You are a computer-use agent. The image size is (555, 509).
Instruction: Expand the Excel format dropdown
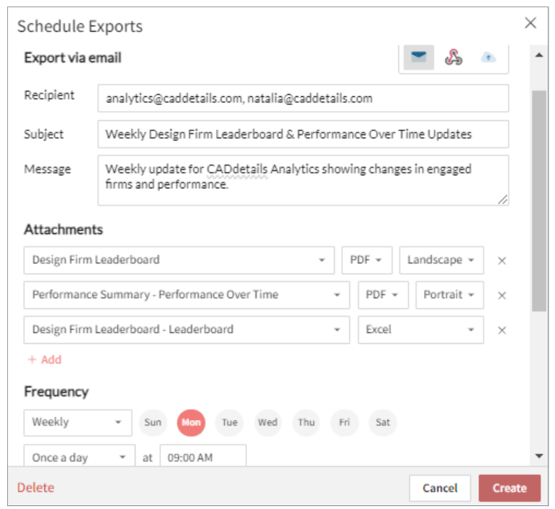[x=420, y=330]
